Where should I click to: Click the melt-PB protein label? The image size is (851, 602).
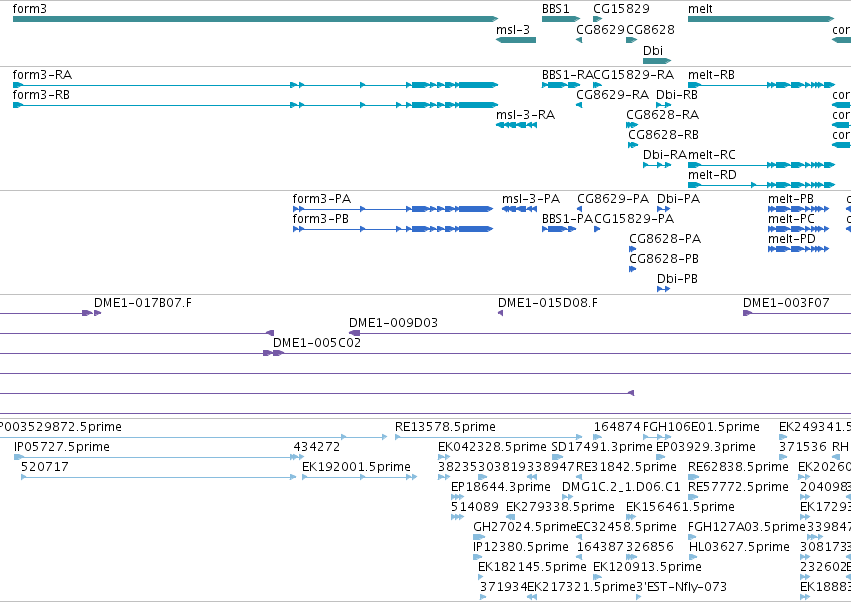point(791,199)
